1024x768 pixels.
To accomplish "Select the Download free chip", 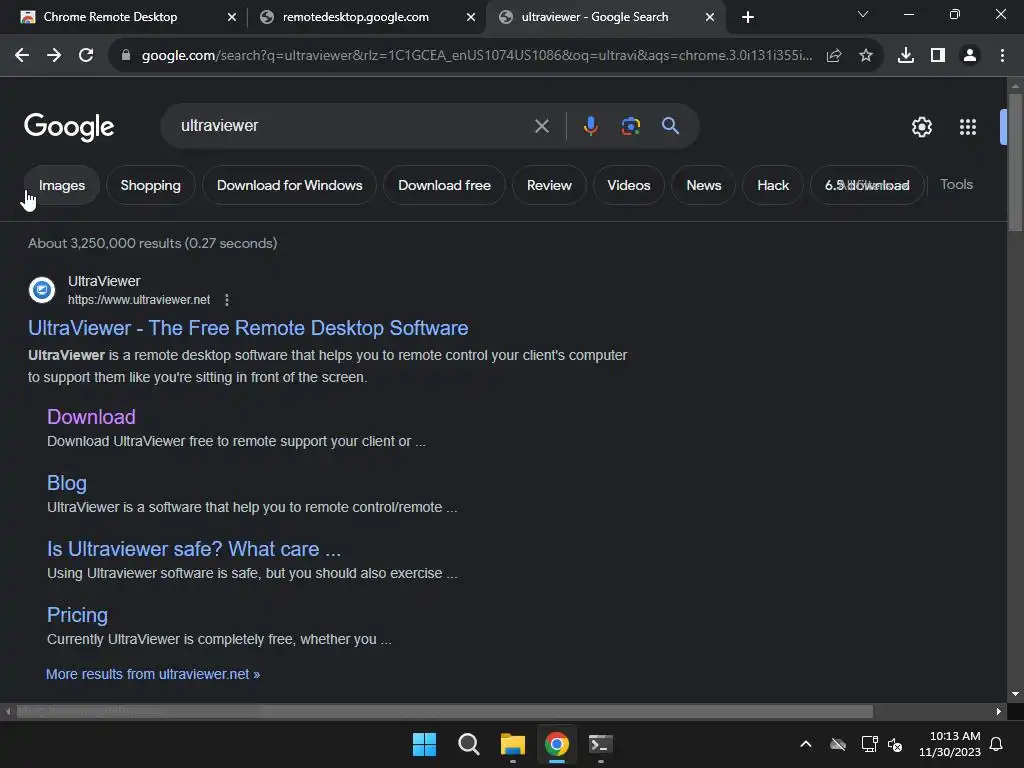I will point(444,185).
